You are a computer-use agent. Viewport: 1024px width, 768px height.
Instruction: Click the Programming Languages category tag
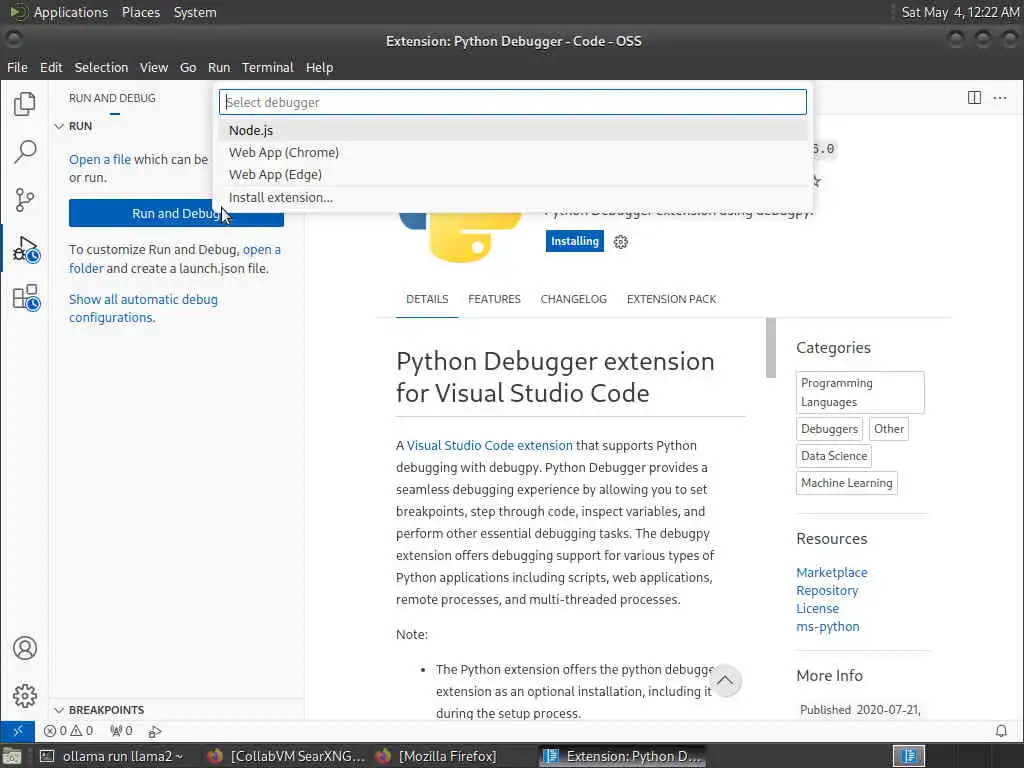tap(860, 392)
